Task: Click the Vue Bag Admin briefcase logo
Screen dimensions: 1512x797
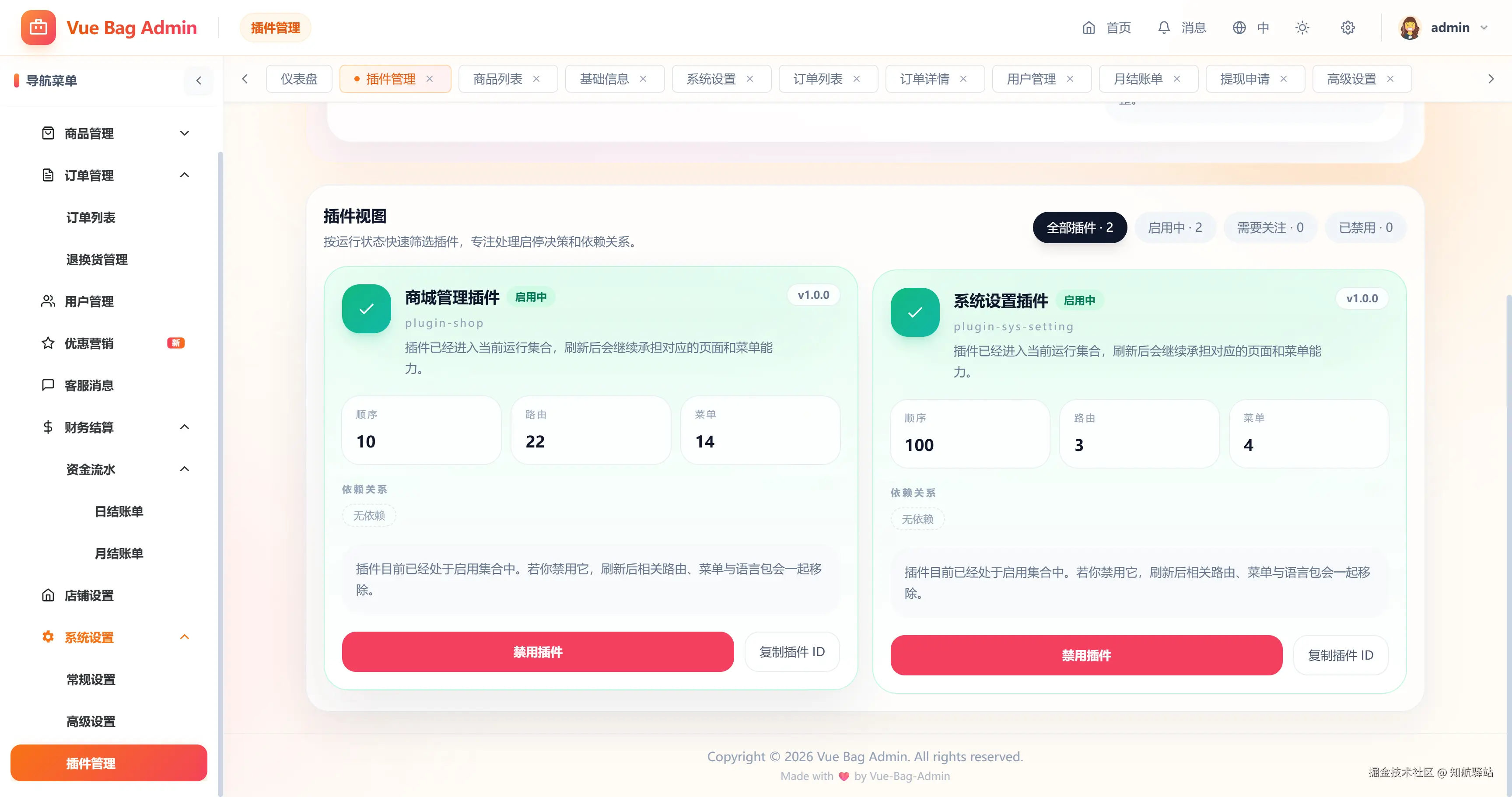Action: click(x=38, y=28)
